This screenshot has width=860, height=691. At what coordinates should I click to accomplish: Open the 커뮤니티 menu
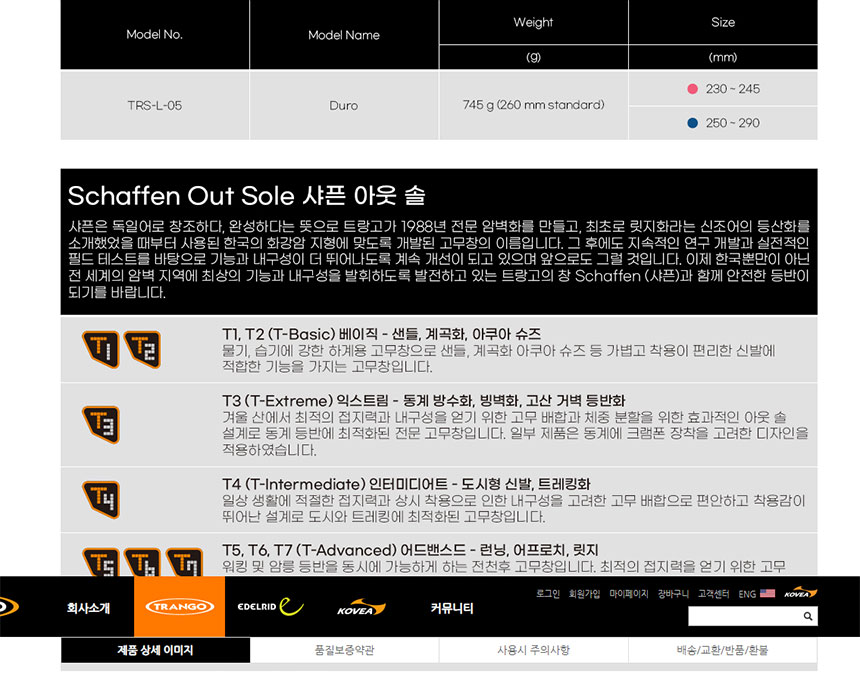pyautogui.click(x=452, y=608)
